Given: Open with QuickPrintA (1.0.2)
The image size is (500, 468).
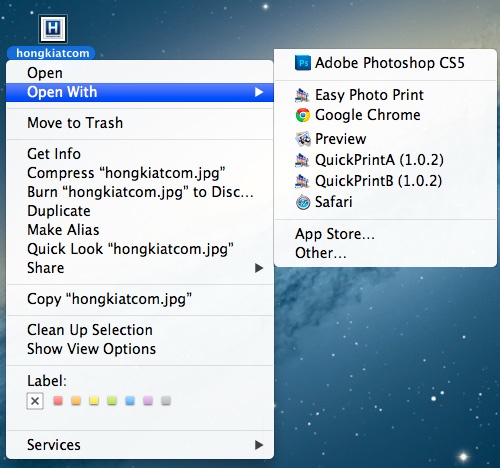Looking at the screenshot, I should click(385, 160).
